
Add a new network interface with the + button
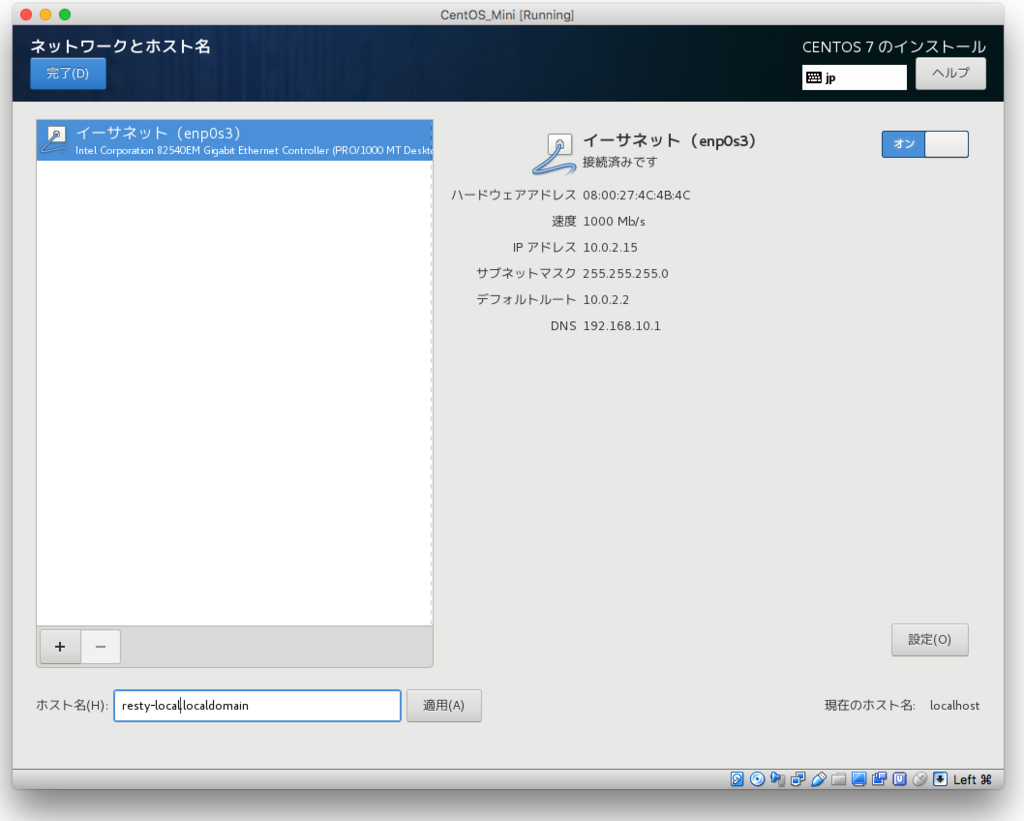point(59,646)
